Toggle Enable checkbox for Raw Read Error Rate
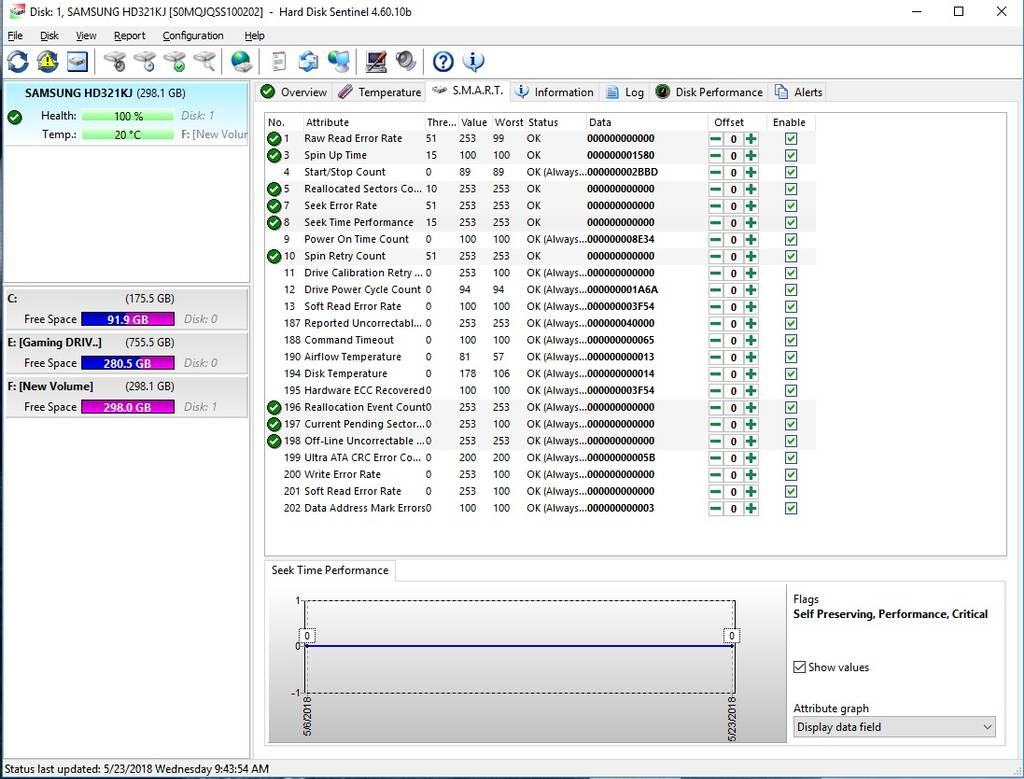Screen dimensions: 1024x779 tap(791, 138)
